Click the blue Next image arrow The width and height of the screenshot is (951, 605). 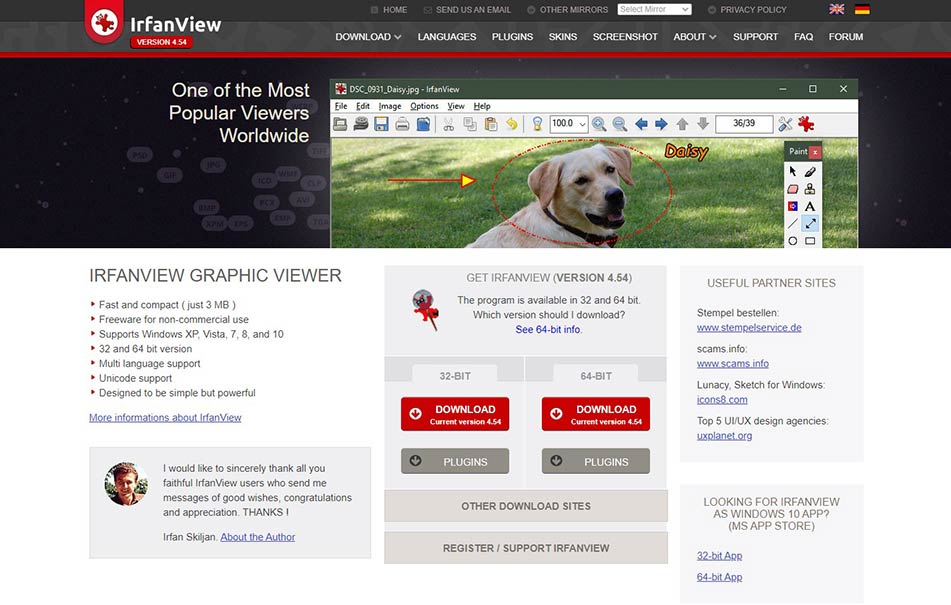[661, 124]
